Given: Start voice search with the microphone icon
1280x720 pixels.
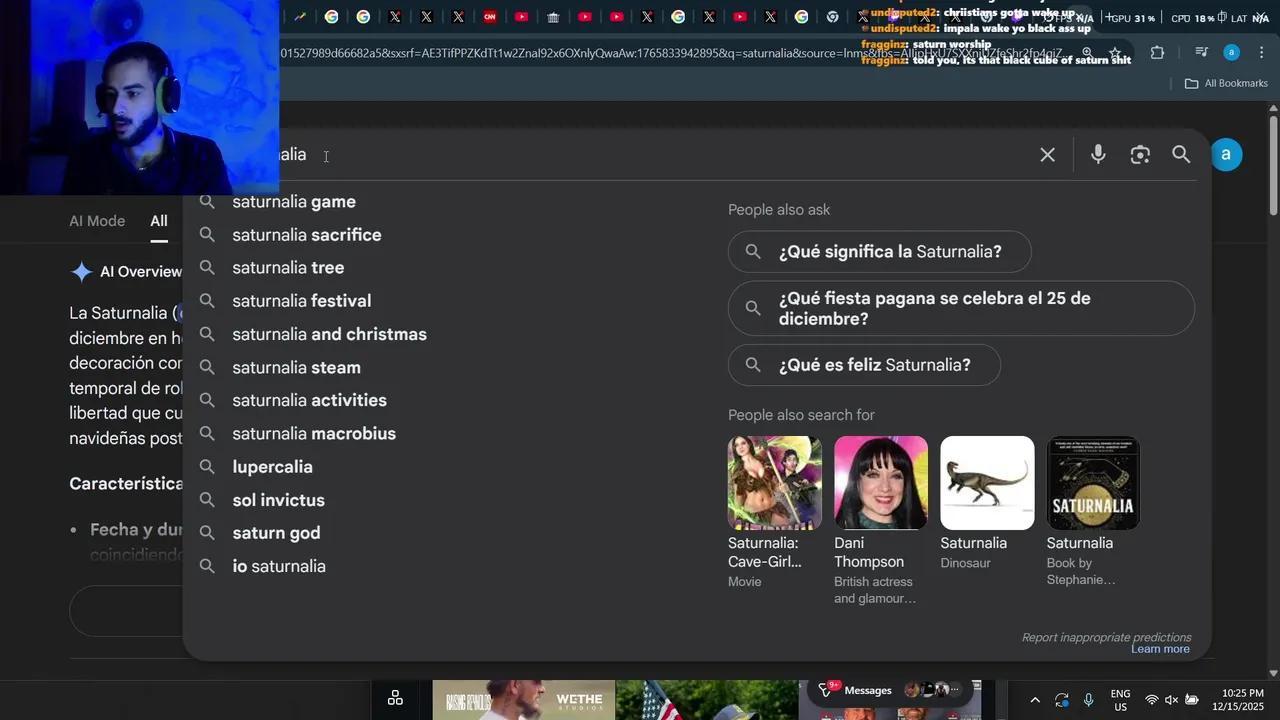Looking at the screenshot, I should 1098,155.
